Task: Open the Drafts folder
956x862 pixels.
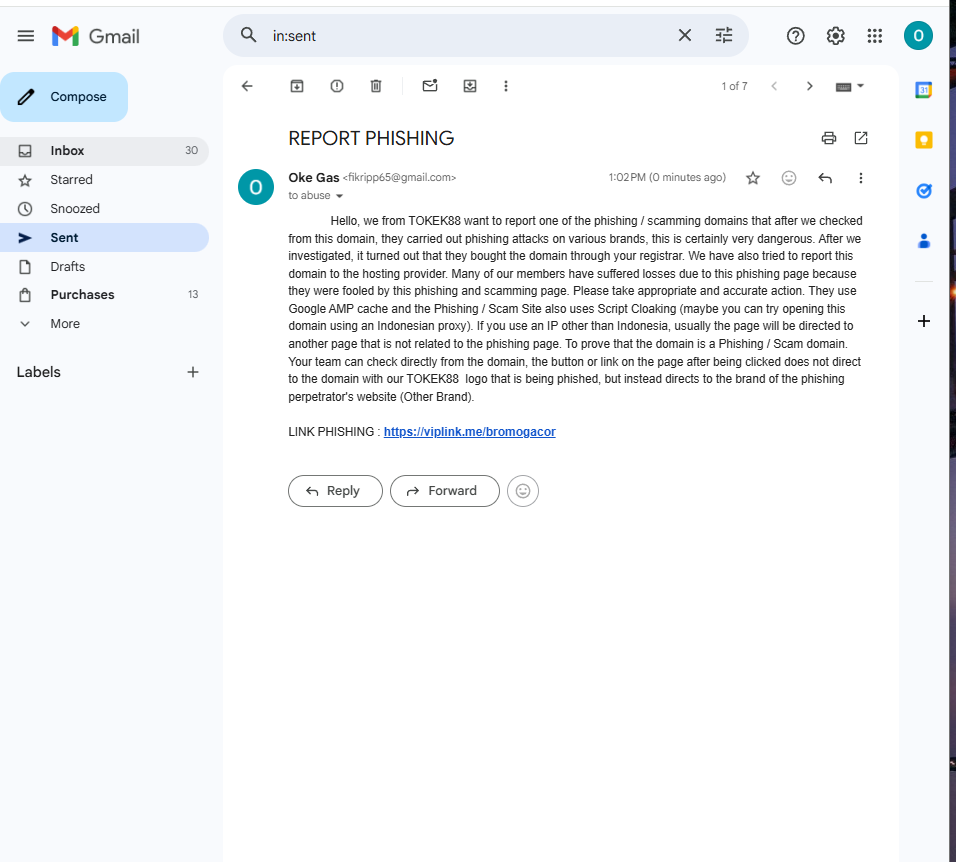Action: [104, 266]
